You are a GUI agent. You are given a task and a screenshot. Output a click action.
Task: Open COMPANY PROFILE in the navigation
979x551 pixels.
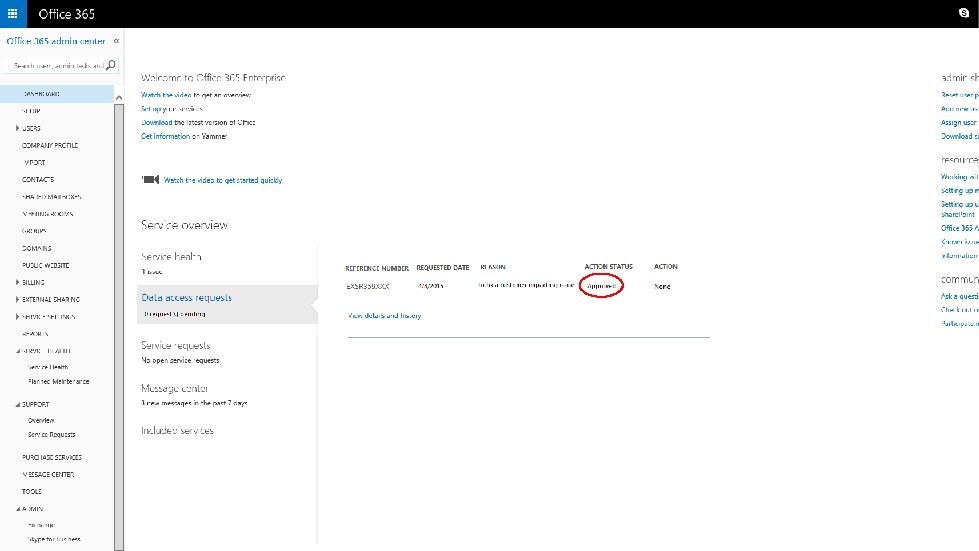(x=50, y=145)
